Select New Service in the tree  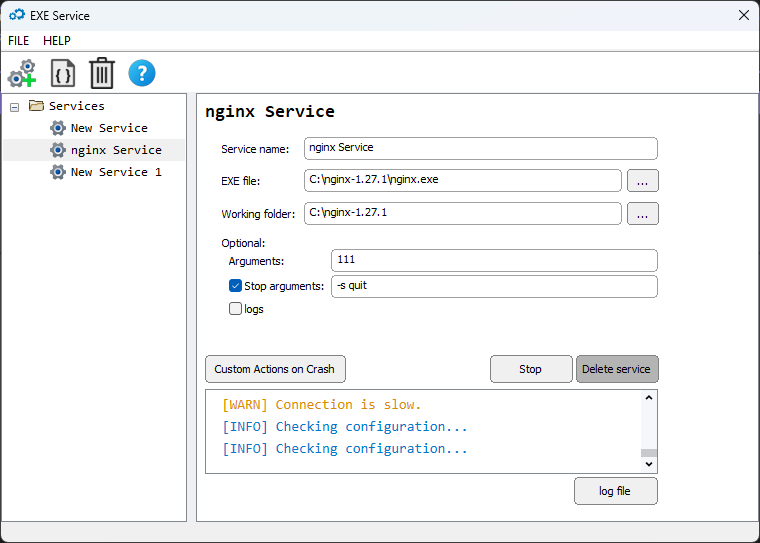click(x=109, y=128)
